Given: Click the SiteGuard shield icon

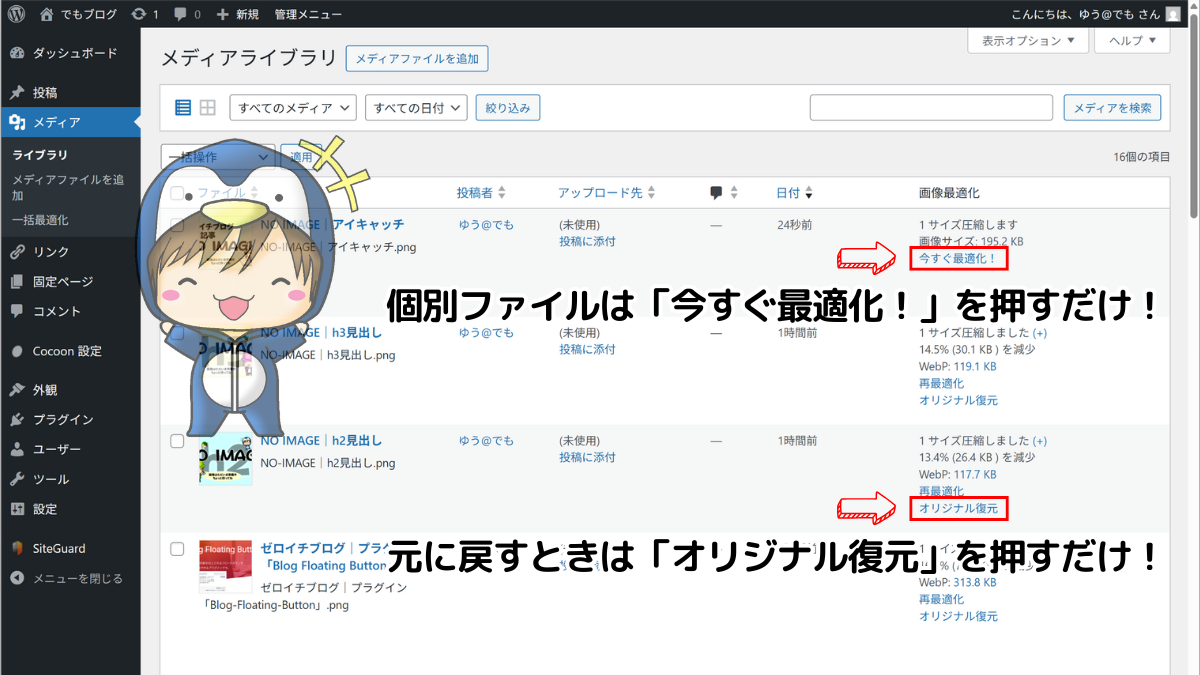Looking at the screenshot, I should click(17, 548).
